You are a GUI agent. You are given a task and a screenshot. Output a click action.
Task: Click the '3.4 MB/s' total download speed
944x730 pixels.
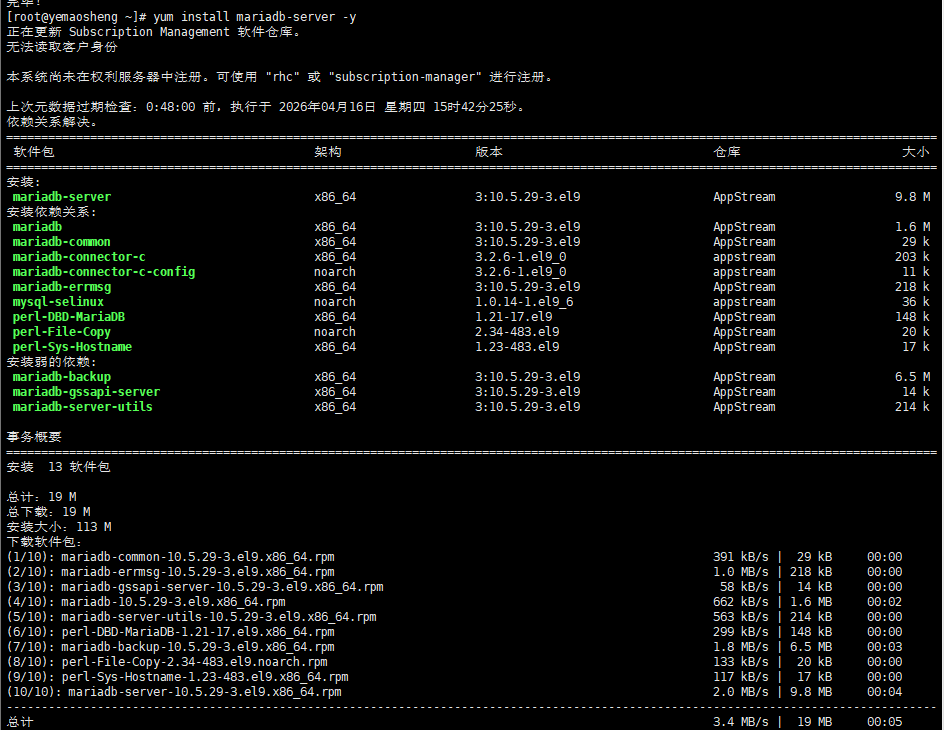741,722
